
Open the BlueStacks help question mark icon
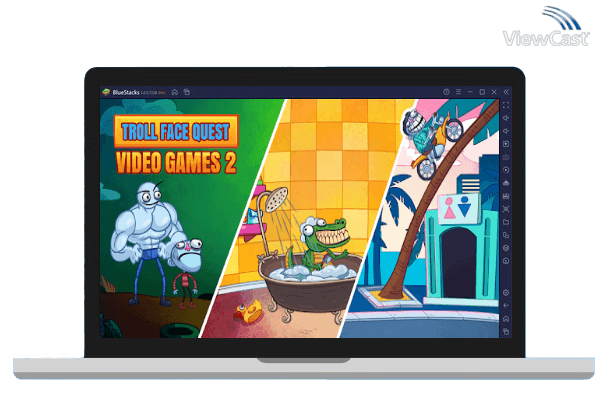click(446, 92)
